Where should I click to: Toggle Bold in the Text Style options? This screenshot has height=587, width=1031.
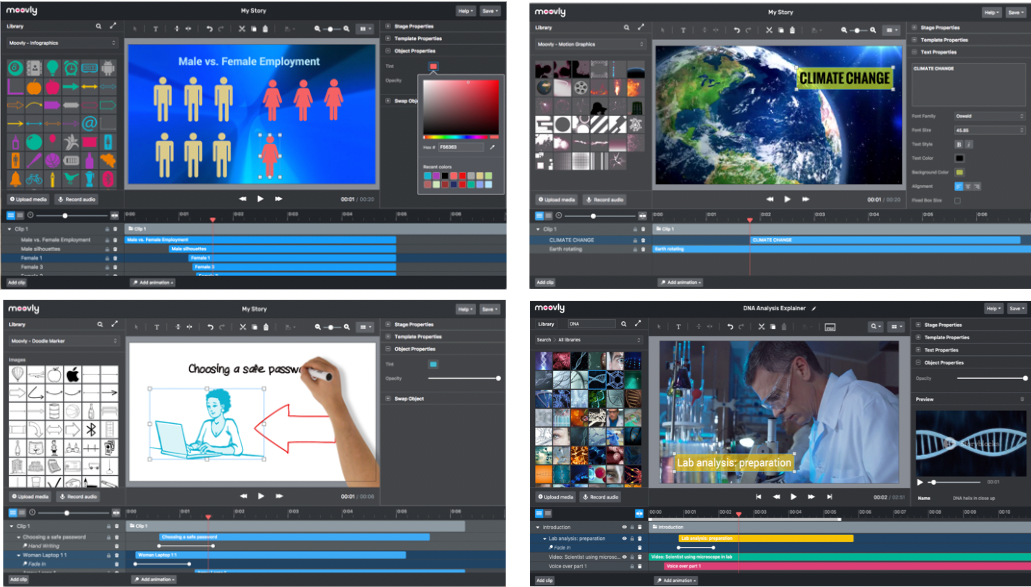coord(959,144)
